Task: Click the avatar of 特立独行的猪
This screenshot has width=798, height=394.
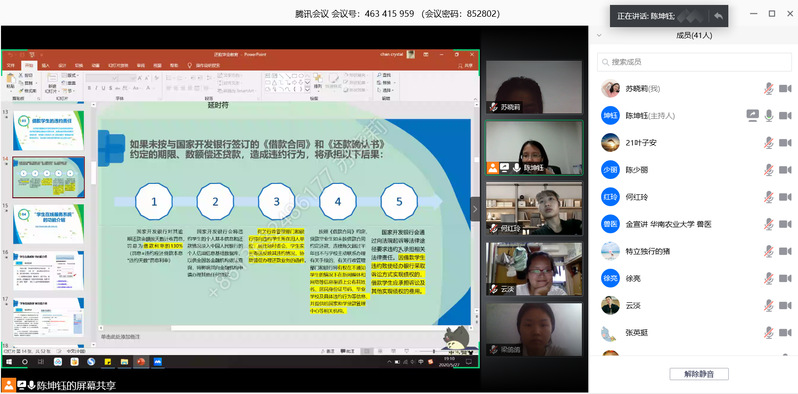Action: pyautogui.click(x=610, y=251)
